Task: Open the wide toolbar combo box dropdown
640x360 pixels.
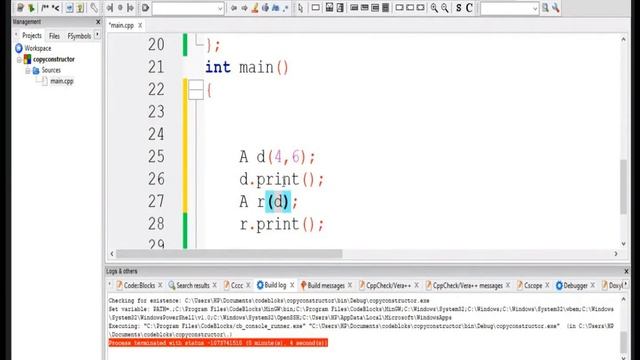Action: pyautogui.click(x=220, y=8)
